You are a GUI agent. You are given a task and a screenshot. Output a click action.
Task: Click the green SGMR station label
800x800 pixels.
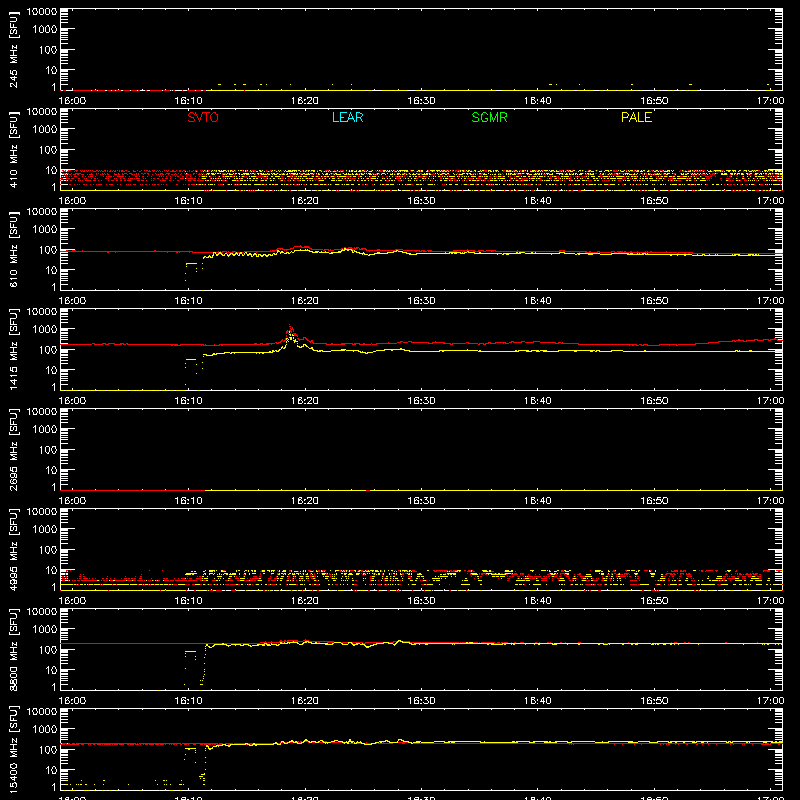coord(489,117)
